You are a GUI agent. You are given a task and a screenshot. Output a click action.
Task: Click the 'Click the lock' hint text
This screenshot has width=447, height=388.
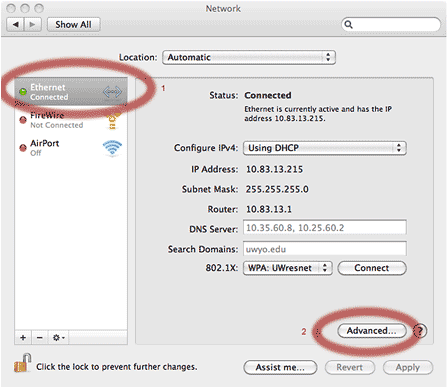pyautogui.click(x=117, y=367)
